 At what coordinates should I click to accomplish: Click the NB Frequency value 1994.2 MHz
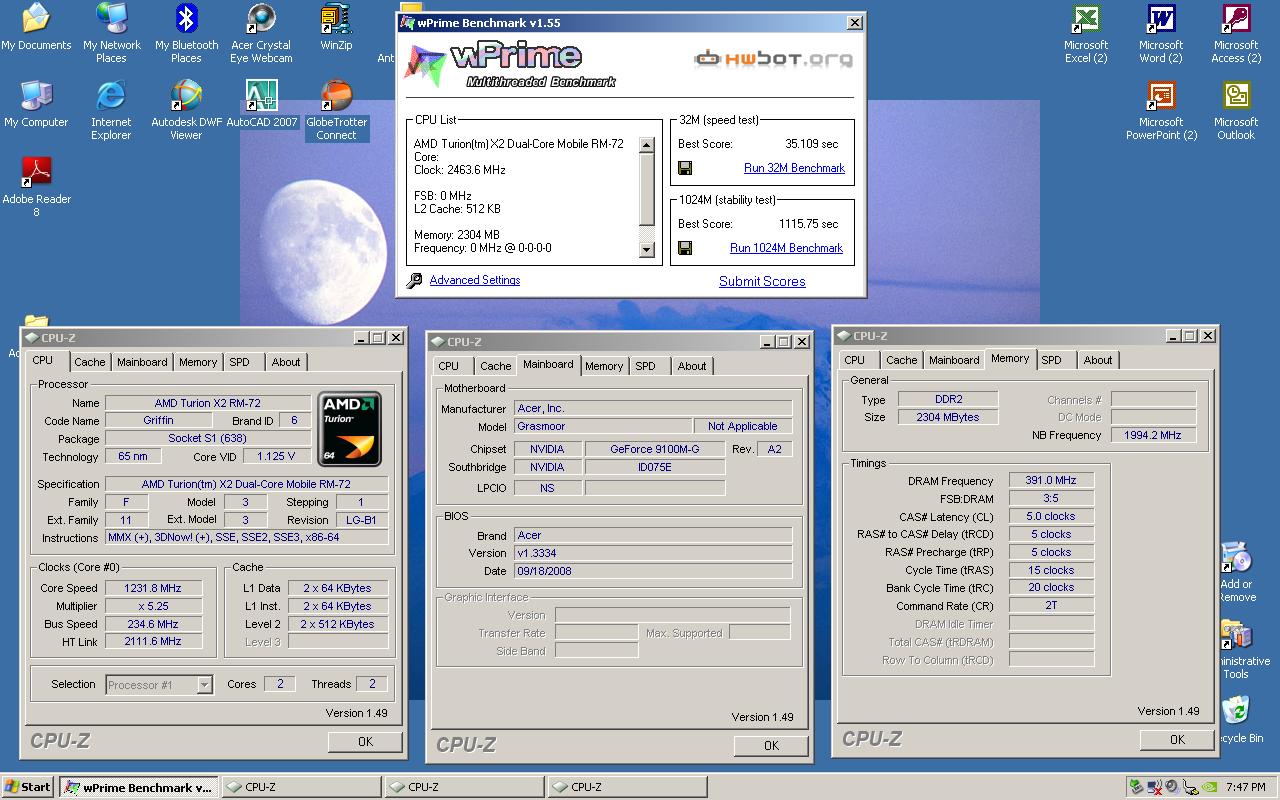tap(1153, 435)
